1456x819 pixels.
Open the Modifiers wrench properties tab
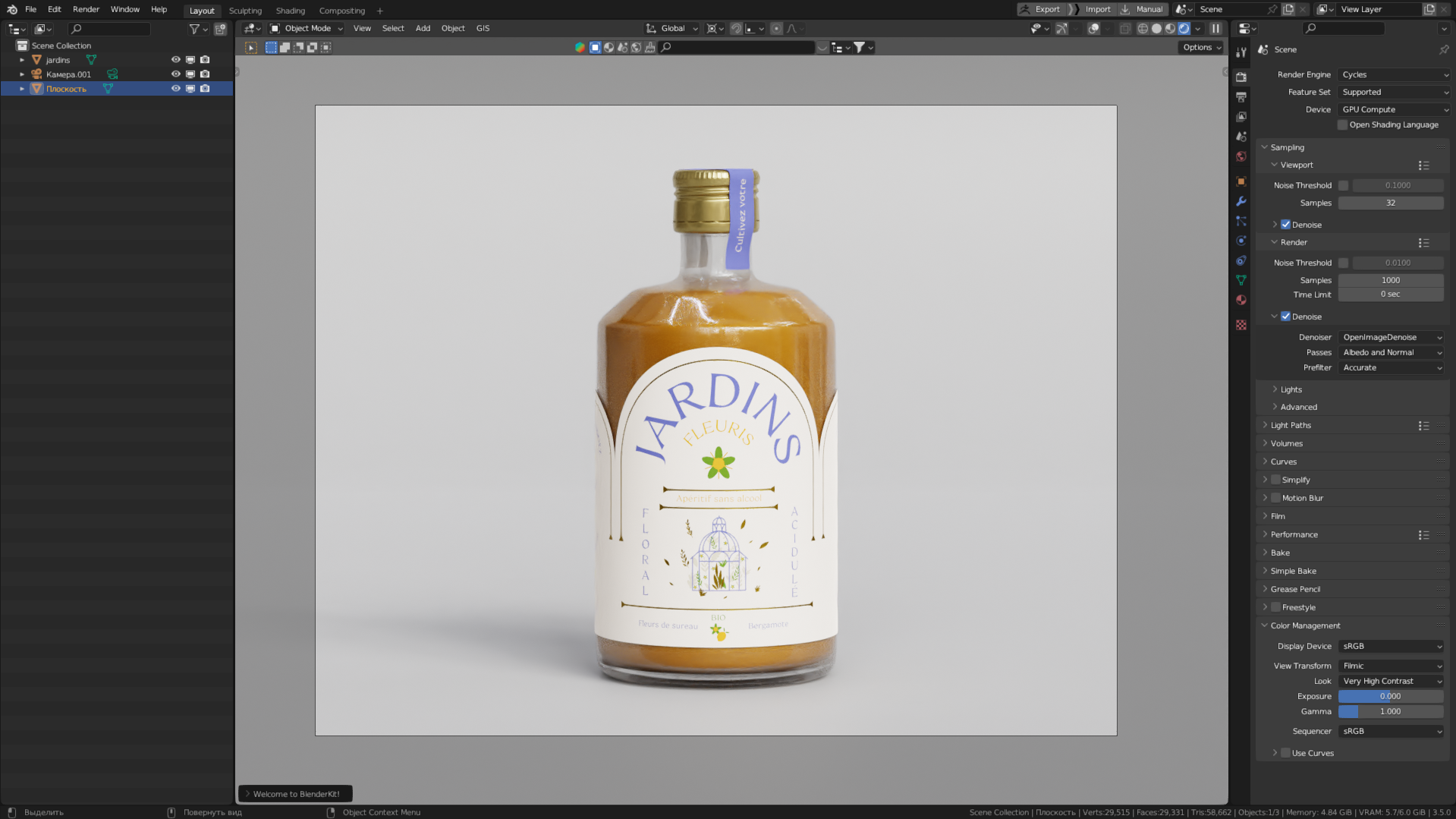tap(1241, 201)
